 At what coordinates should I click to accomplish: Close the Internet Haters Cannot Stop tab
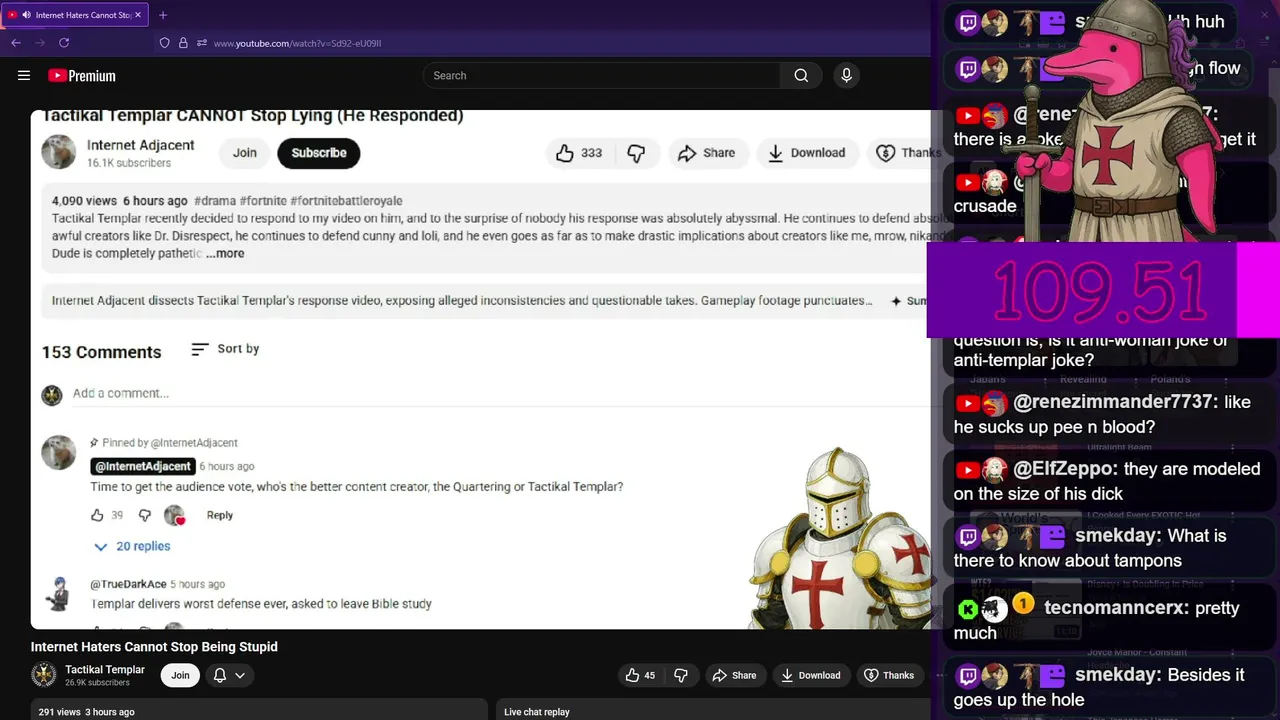(x=138, y=15)
